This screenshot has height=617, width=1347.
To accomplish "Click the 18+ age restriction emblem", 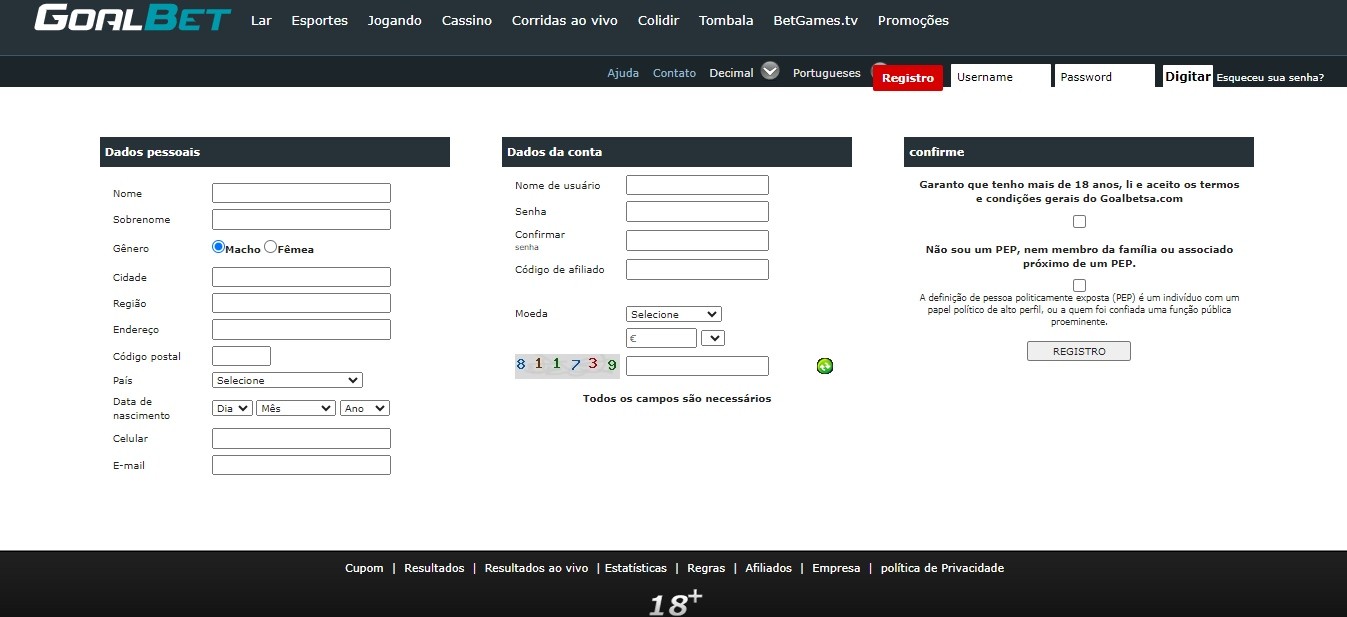I will (674, 601).
